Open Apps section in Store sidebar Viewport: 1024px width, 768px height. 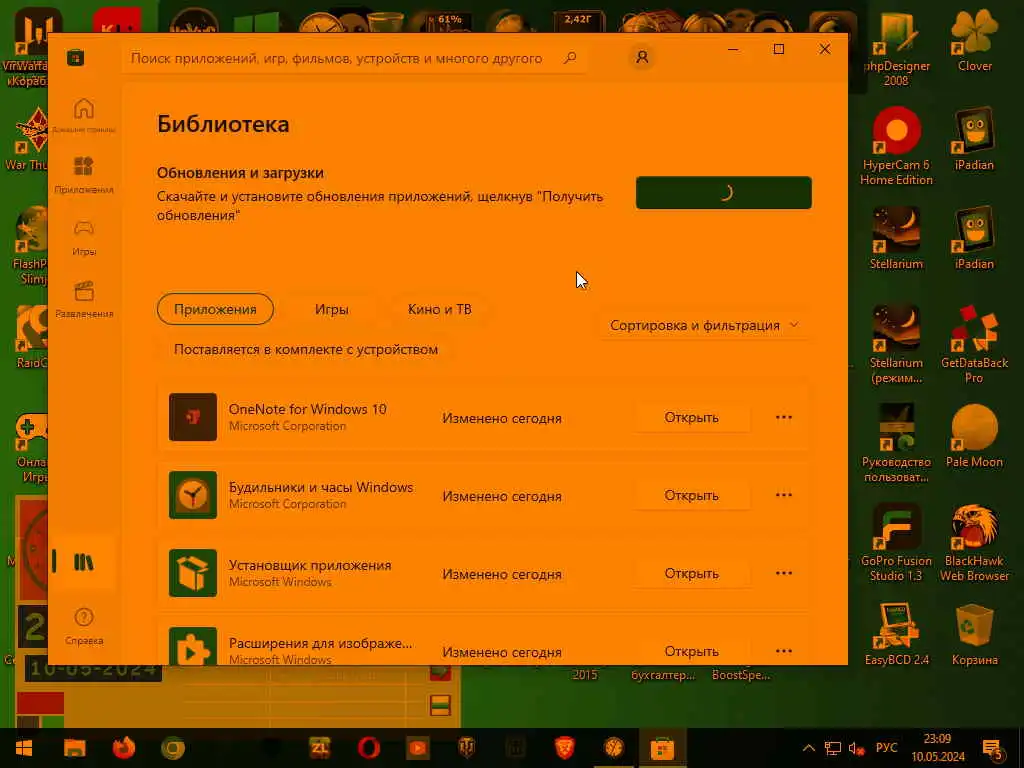pyautogui.click(x=84, y=175)
